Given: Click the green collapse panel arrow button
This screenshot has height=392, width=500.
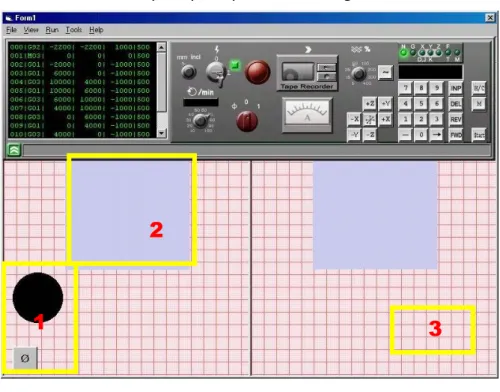Looking at the screenshot, I should [14, 150].
